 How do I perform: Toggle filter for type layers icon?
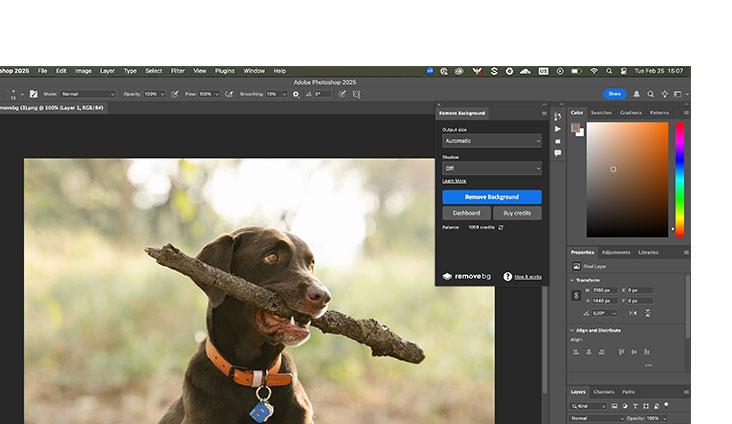(x=635, y=406)
